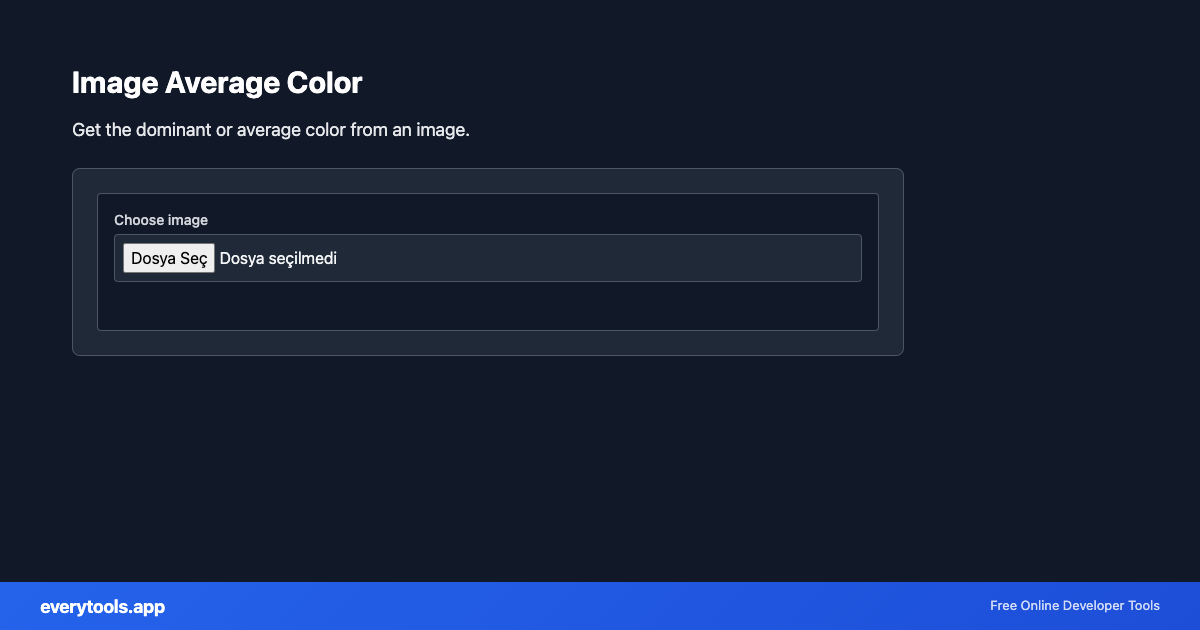Click the Dosya Seç file upload button
This screenshot has width=1200, height=630.
tap(168, 257)
